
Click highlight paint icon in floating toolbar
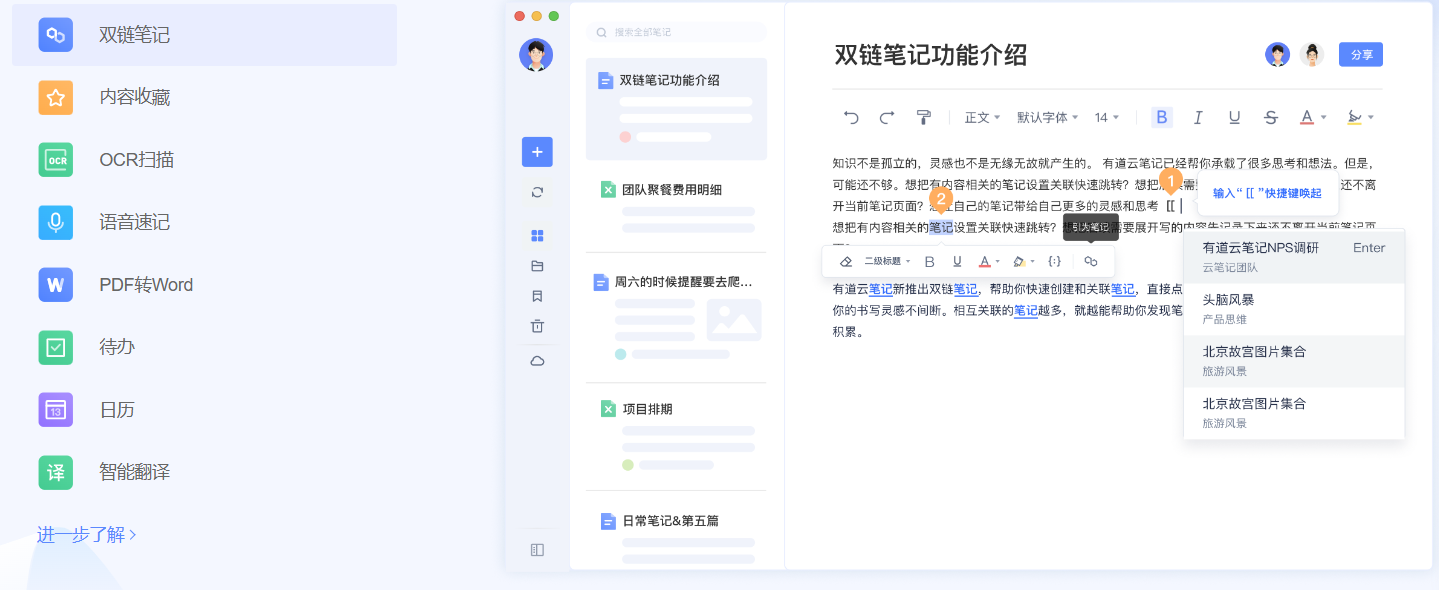click(1019, 261)
